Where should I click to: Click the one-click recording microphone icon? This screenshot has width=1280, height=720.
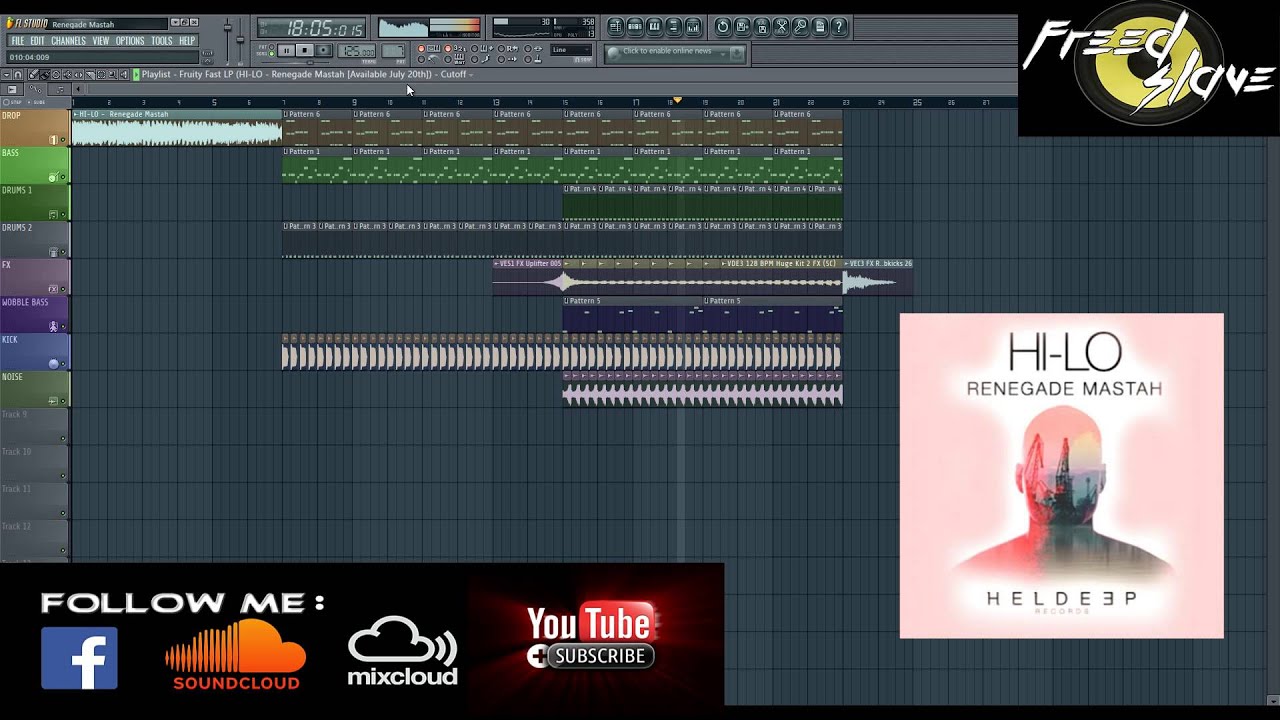tap(800, 27)
